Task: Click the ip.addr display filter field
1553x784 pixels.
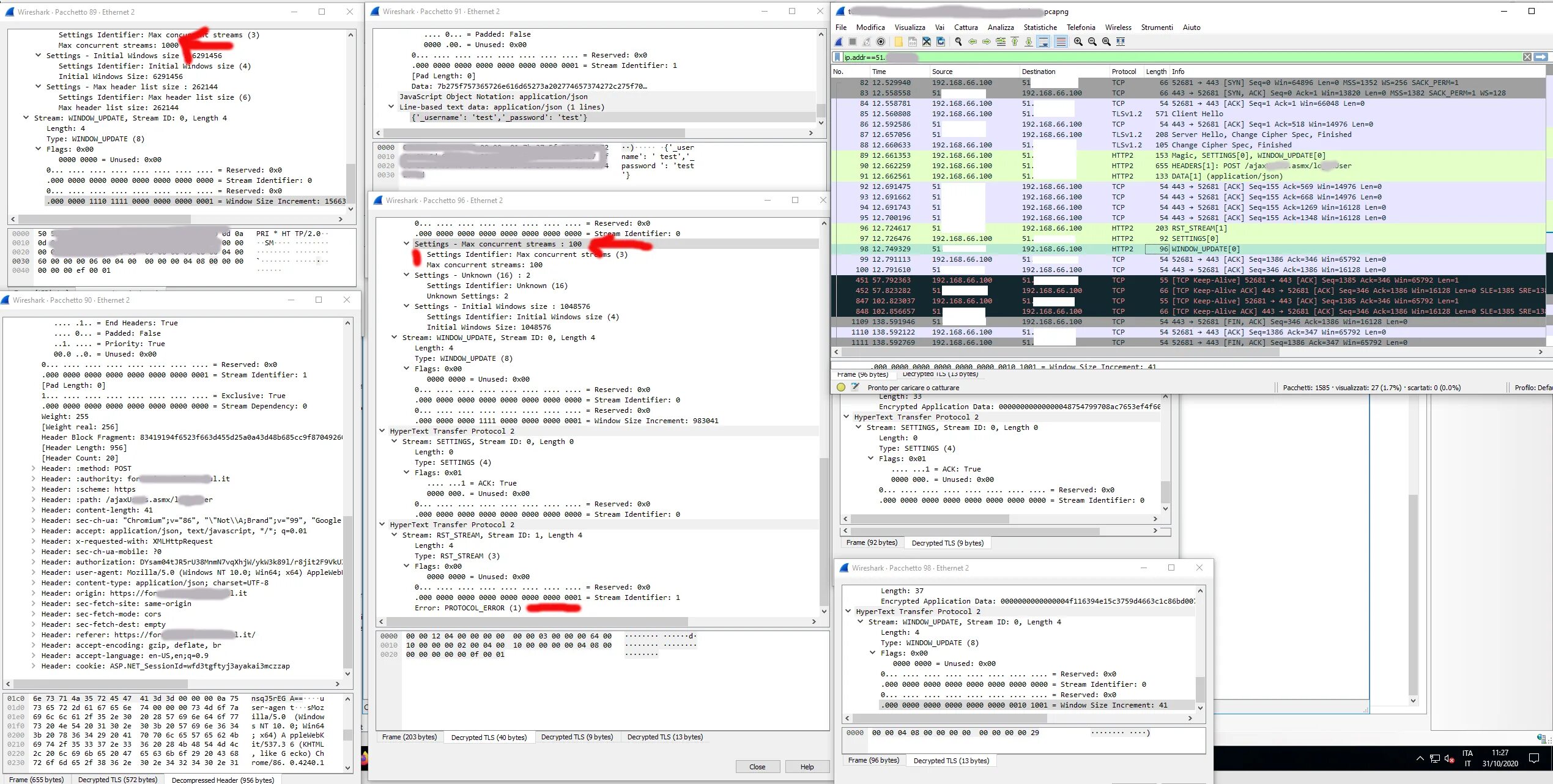Action: point(1181,57)
